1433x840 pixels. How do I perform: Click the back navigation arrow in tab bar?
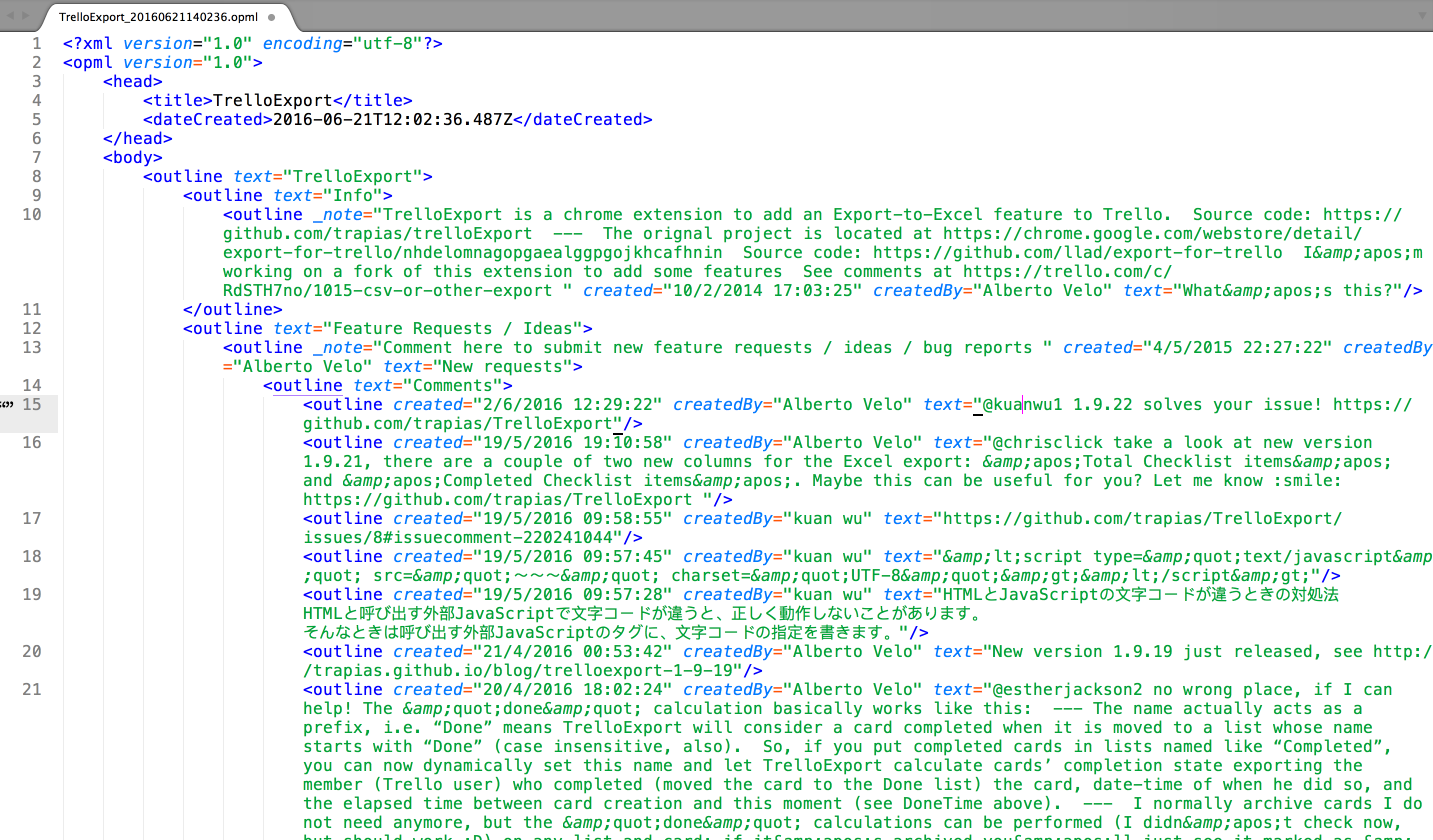pyautogui.click(x=9, y=16)
